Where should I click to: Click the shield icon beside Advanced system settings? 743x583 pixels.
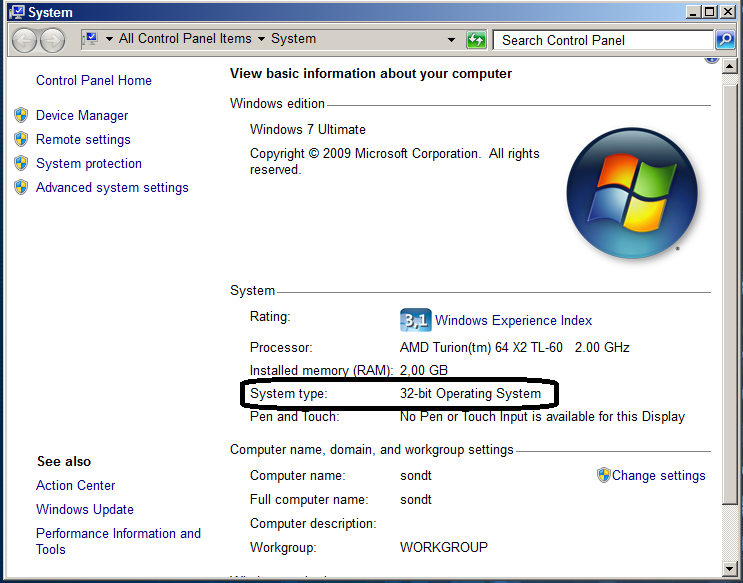click(21, 187)
